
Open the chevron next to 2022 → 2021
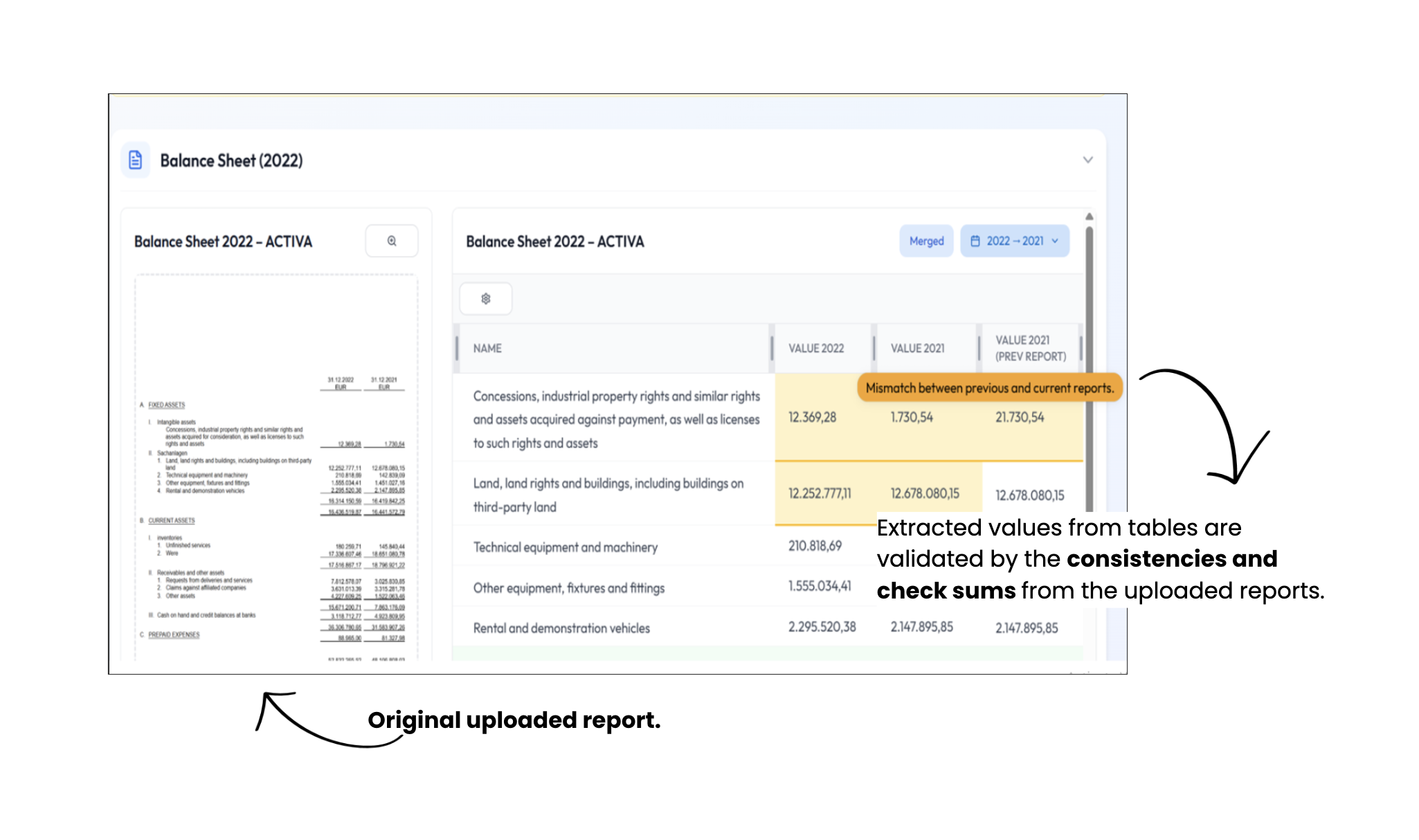point(1055,241)
